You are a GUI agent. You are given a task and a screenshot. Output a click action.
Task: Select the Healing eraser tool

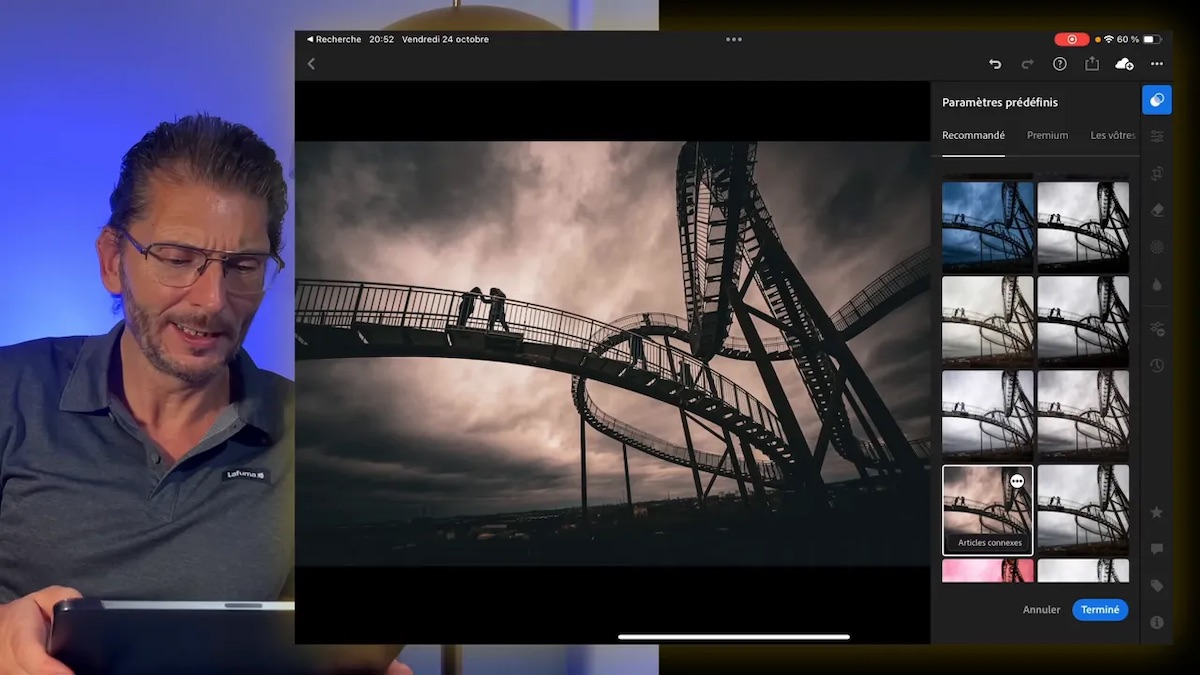(x=1157, y=210)
